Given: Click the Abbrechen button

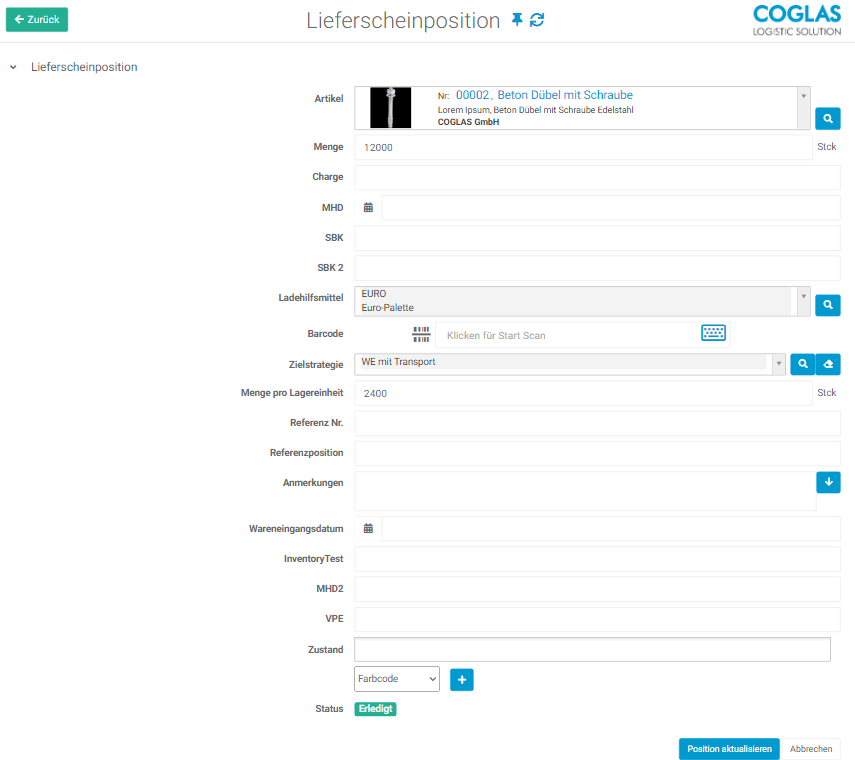Looking at the screenshot, I should (x=810, y=749).
